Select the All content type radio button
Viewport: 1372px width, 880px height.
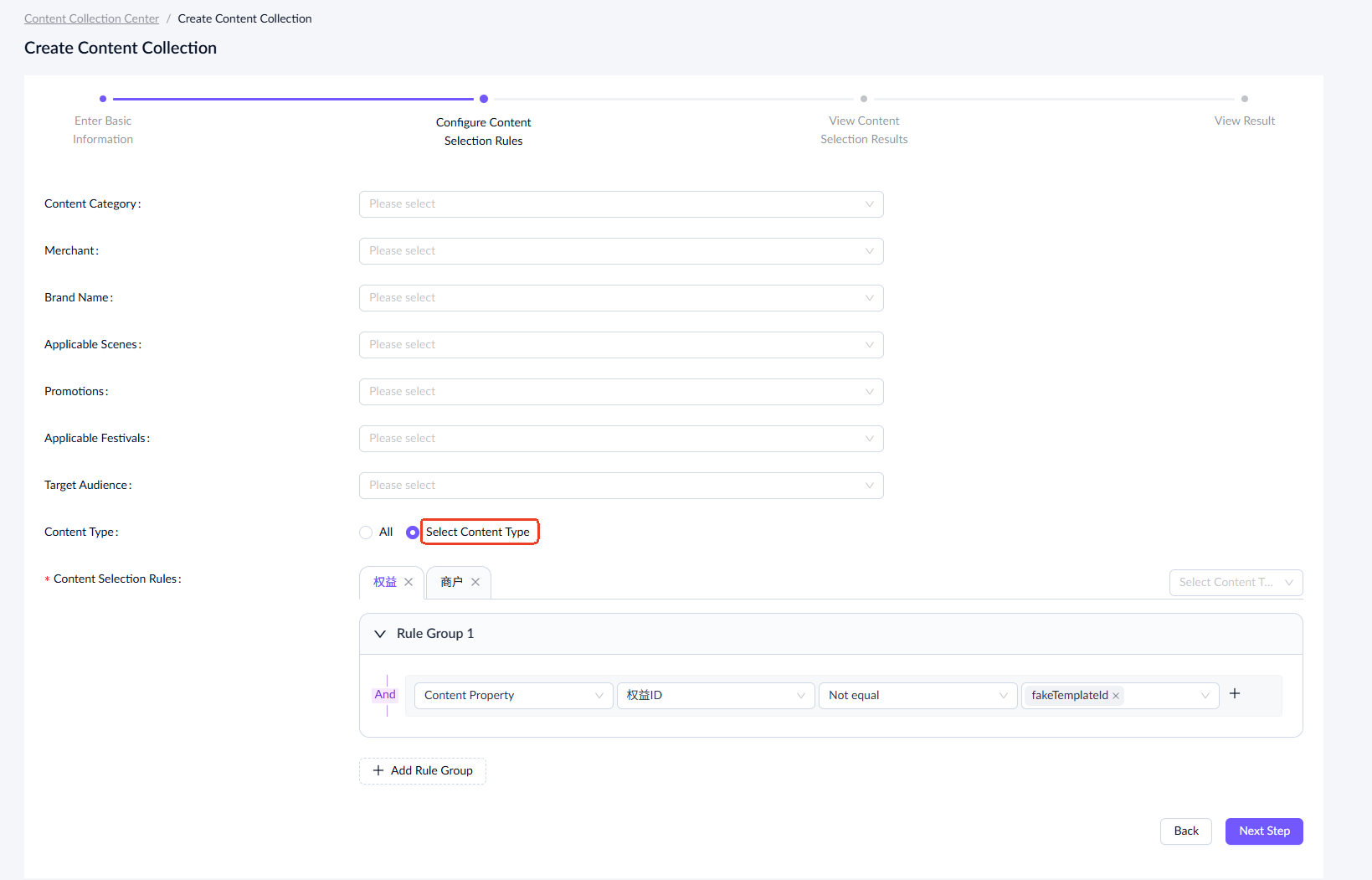point(366,533)
